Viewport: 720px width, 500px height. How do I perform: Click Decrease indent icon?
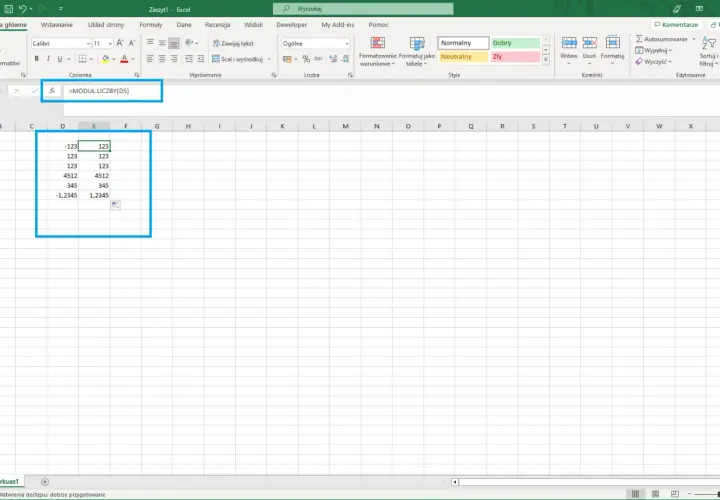click(x=189, y=59)
